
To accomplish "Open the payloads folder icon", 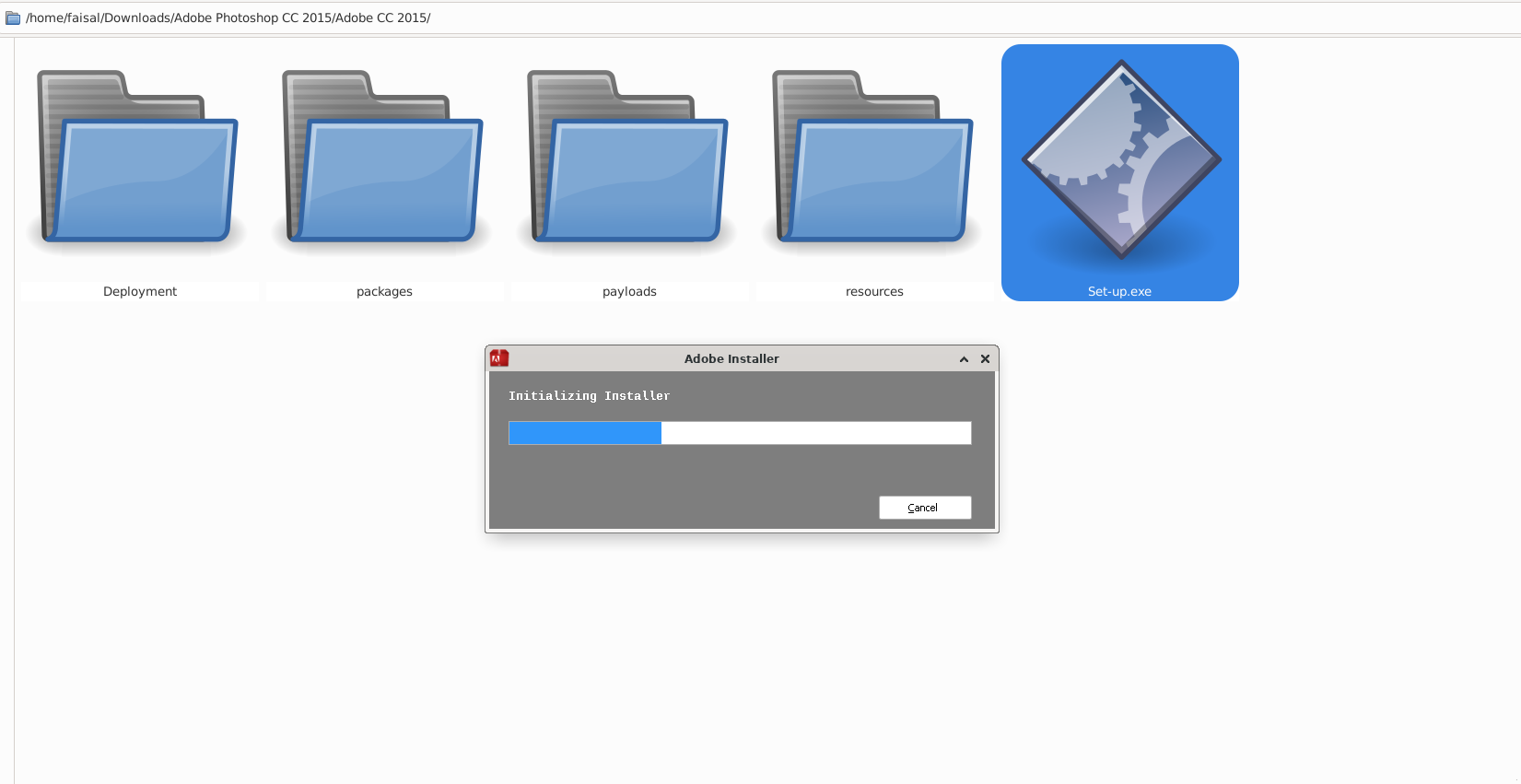I will pyautogui.click(x=628, y=157).
